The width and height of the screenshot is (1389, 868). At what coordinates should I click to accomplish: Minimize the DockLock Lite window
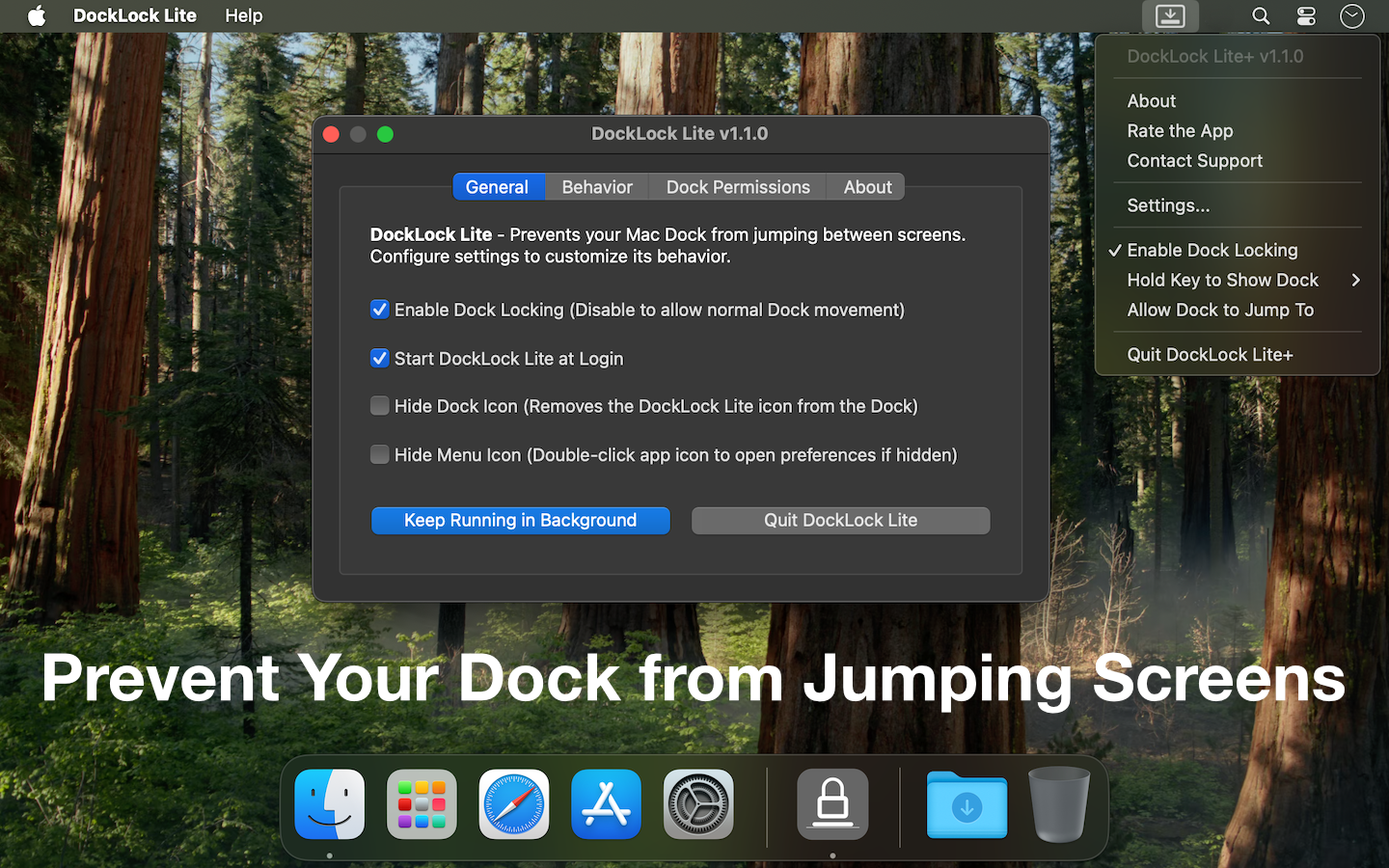[x=358, y=134]
